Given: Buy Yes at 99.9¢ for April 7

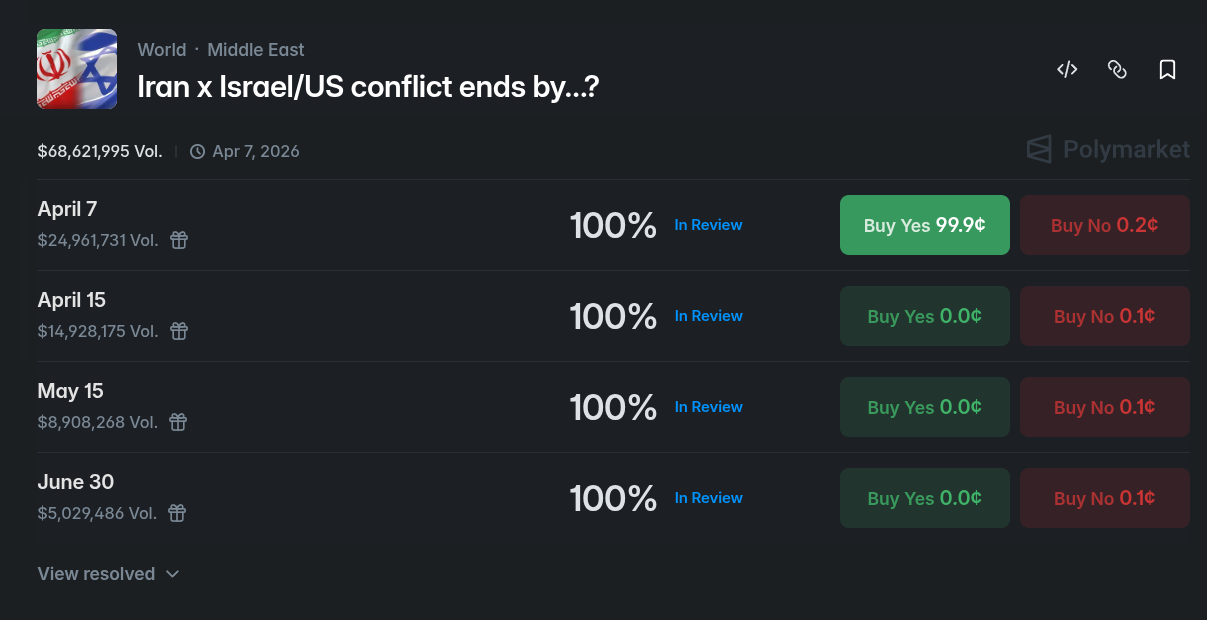Looking at the screenshot, I should [x=925, y=225].
